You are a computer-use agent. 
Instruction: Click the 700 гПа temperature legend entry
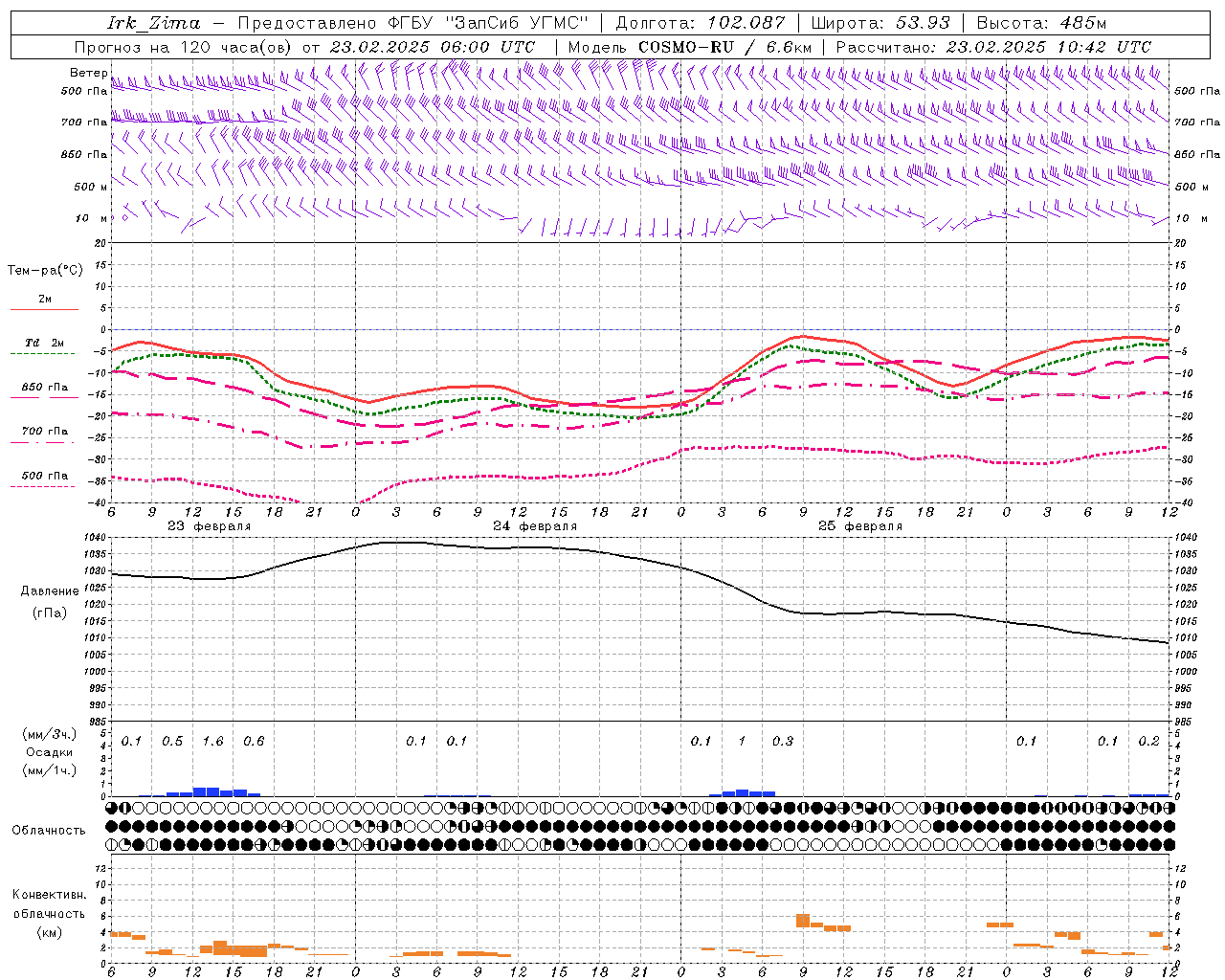pyautogui.click(x=45, y=432)
